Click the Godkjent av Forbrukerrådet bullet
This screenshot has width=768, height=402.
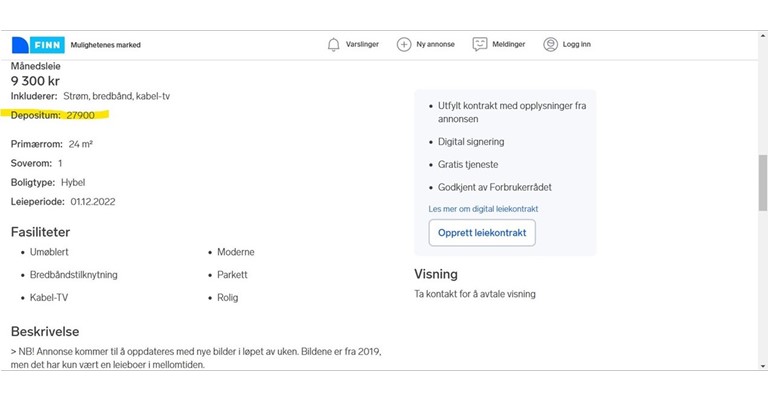click(x=494, y=187)
